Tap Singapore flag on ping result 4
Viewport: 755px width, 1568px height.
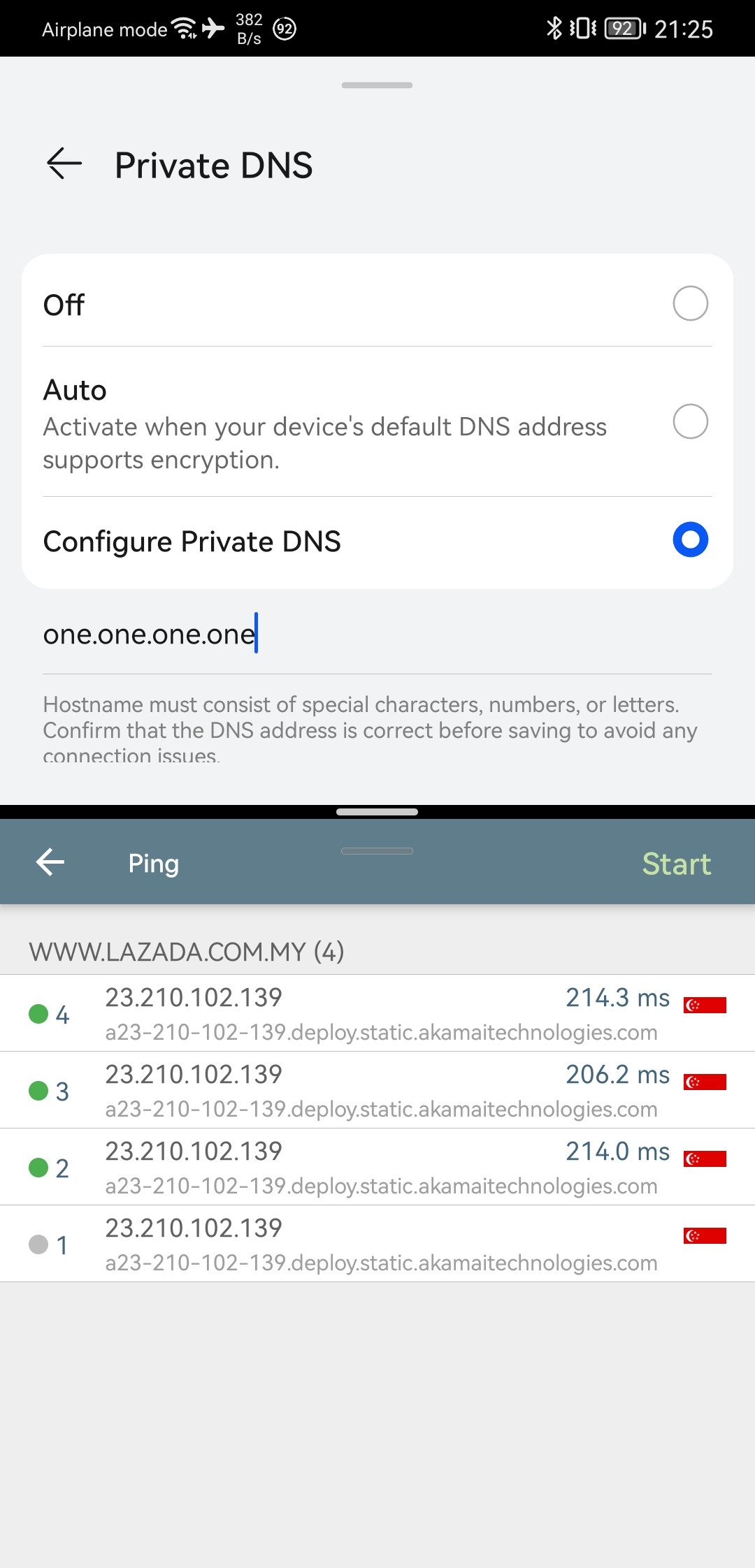coord(705,1005)
